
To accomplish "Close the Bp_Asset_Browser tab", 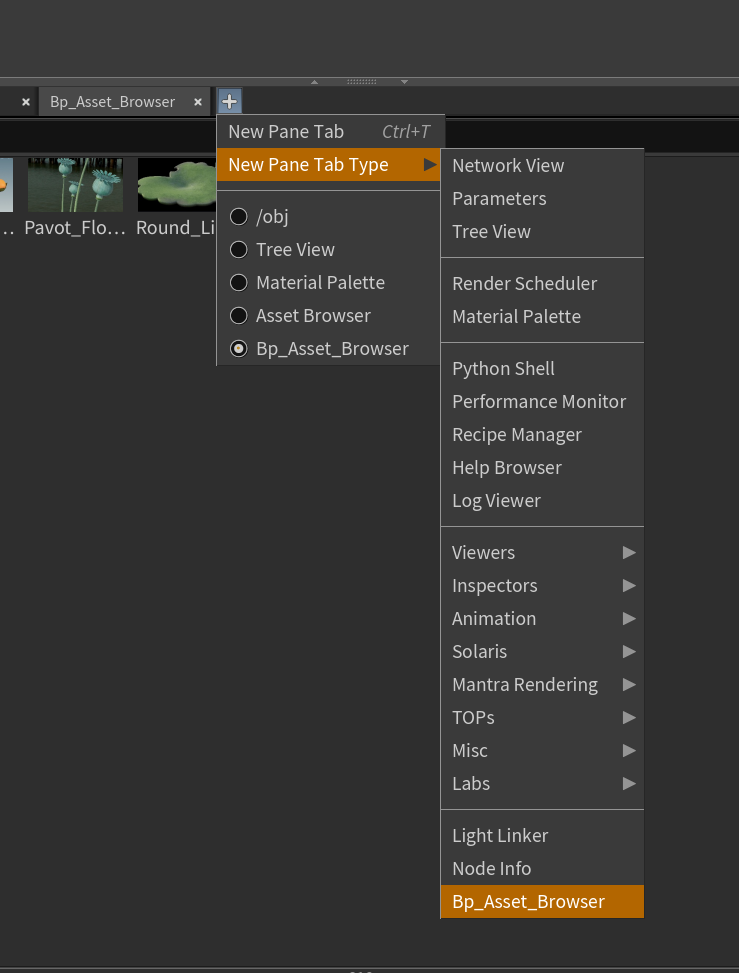I will pos(198,102).
